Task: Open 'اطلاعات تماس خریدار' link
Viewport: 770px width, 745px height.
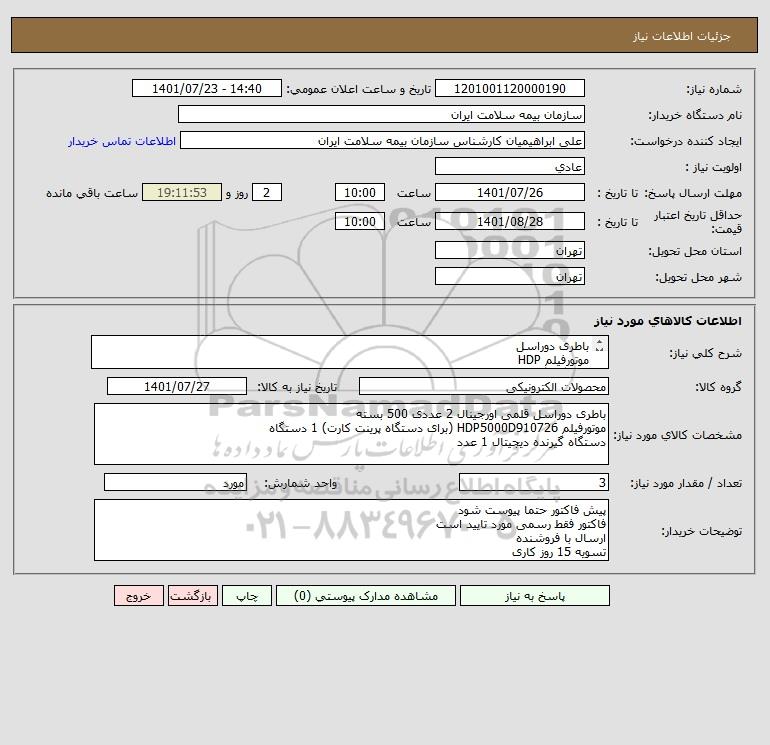Action: tap(122, 141)
